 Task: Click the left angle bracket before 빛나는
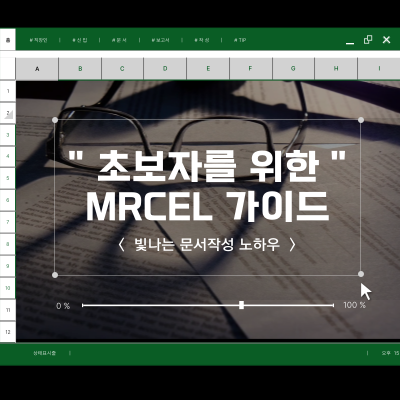(121, 245)
